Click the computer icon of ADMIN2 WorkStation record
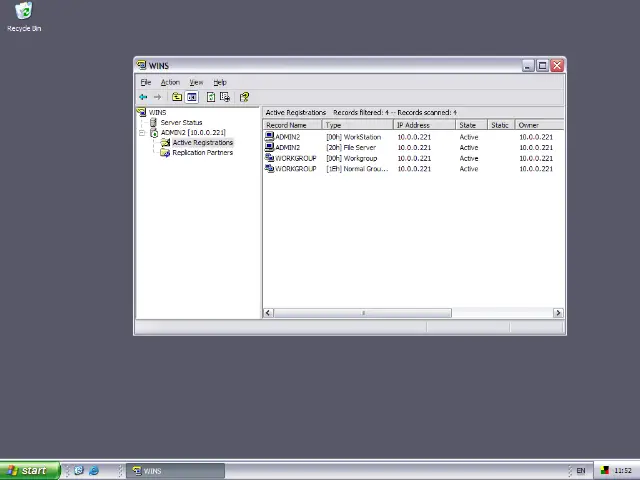The image size is (640, 480). pyautogui.click(x=269, y=136)
